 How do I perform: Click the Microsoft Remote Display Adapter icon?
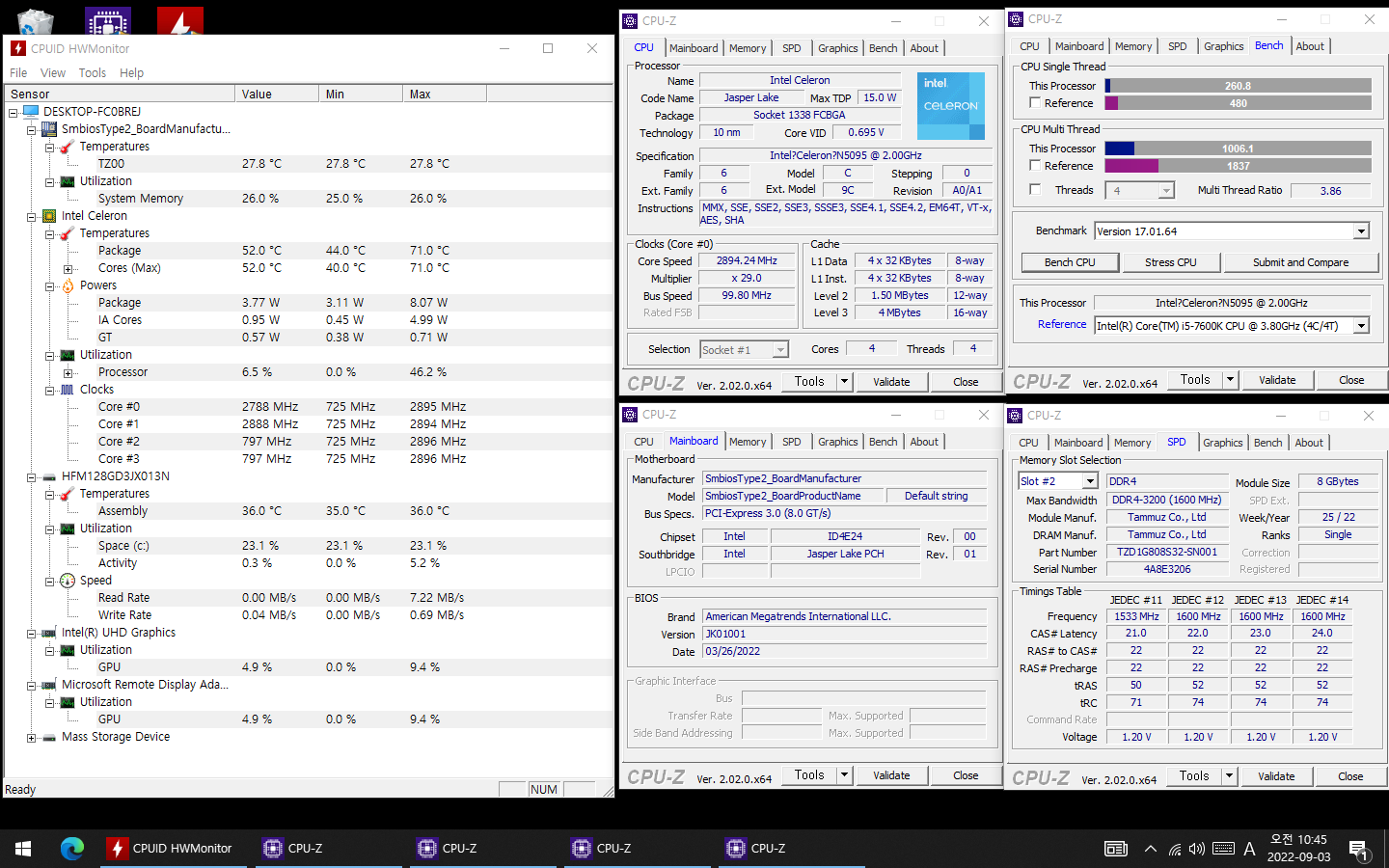pyautogui.click(x=49, y=685)
